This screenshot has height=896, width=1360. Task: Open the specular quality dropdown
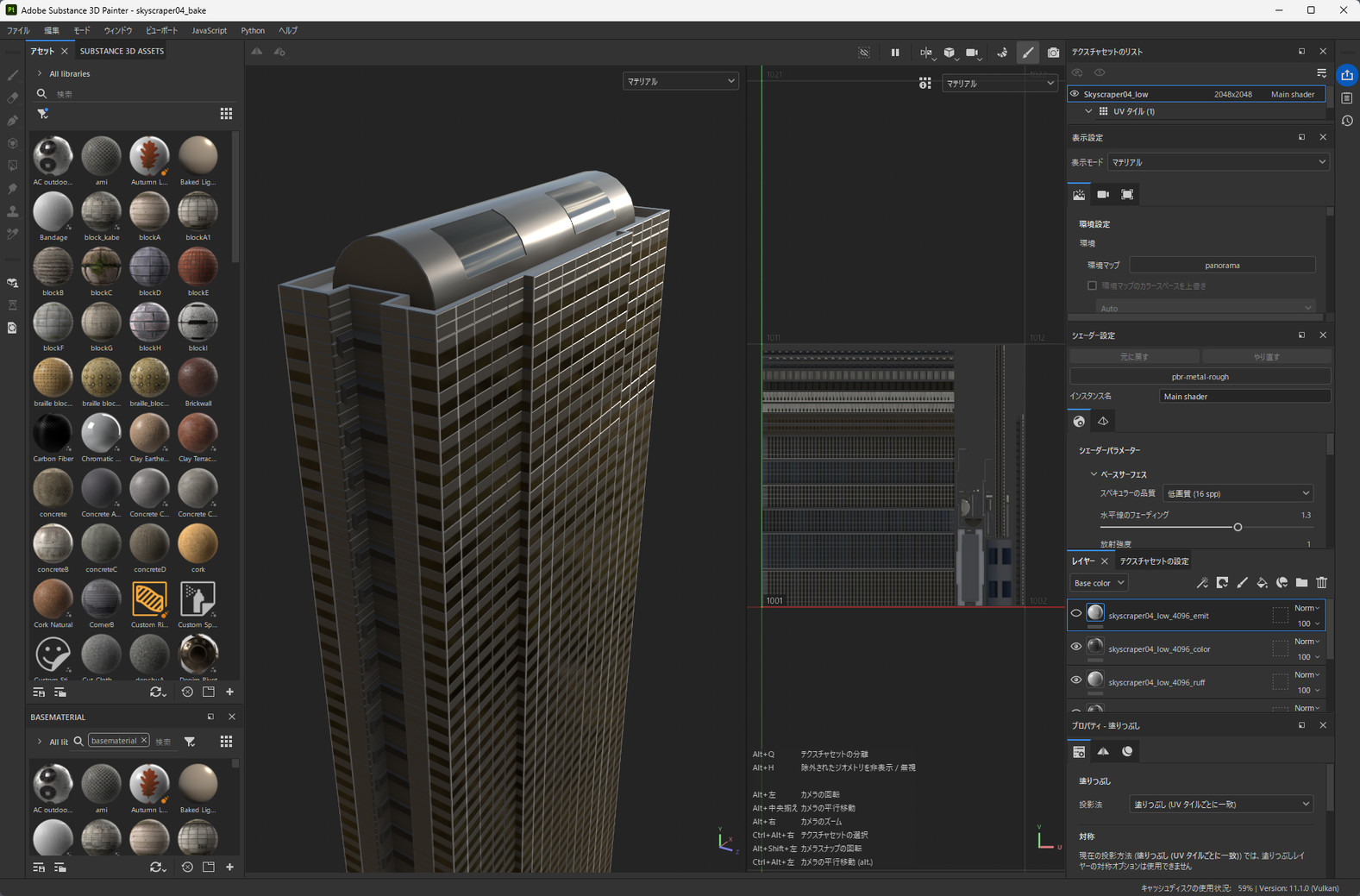[1237, 494]
